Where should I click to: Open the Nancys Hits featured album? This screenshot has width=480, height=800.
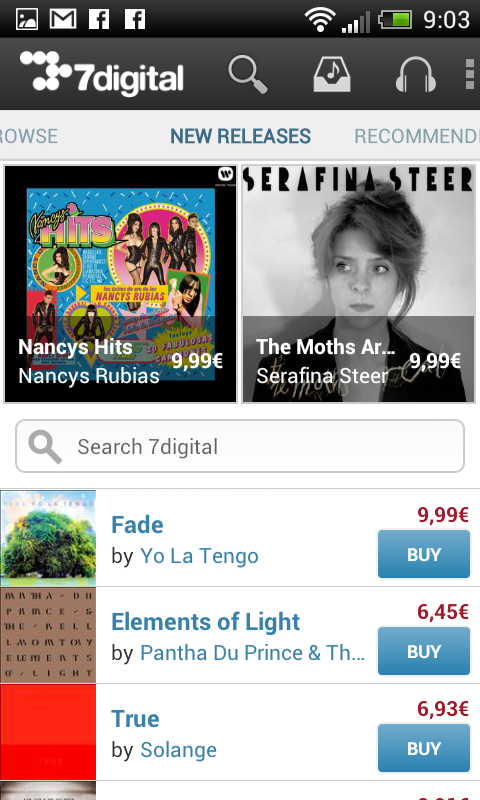(120, 284)
